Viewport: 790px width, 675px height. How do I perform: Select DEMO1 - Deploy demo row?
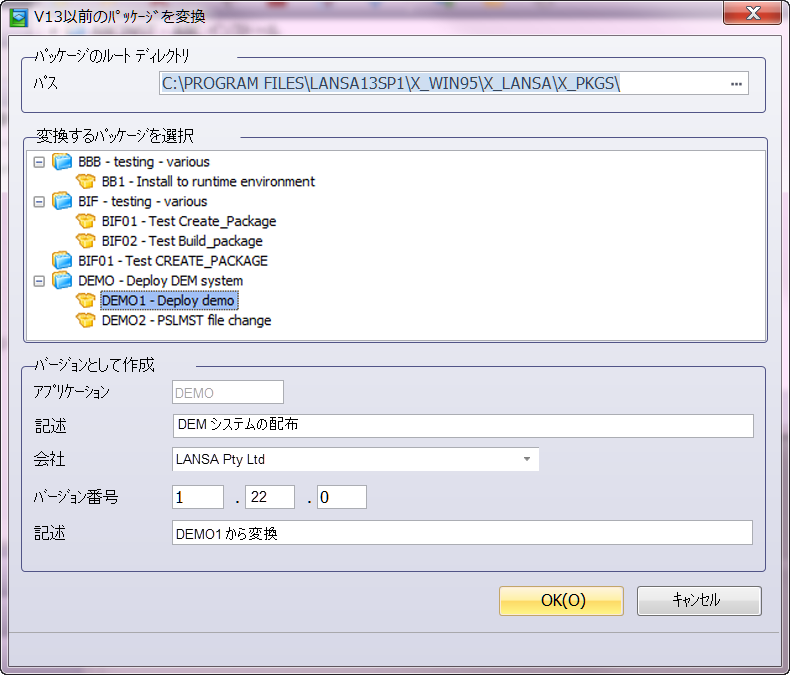click(169, 301)
